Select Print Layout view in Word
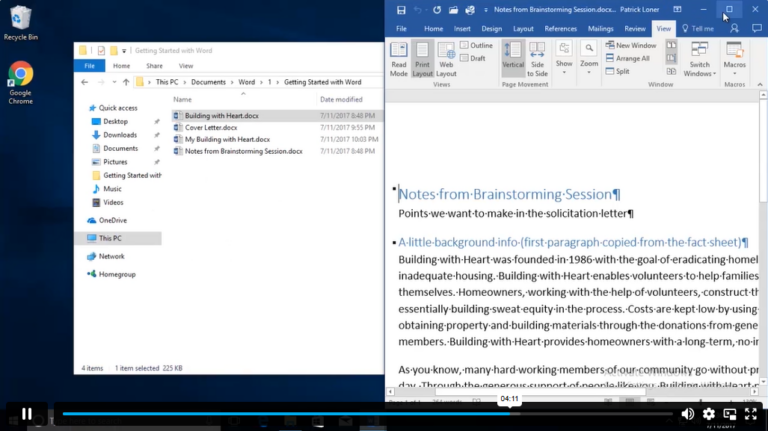The width and height of the screenshot is (768, 431). tap(422, 59)
